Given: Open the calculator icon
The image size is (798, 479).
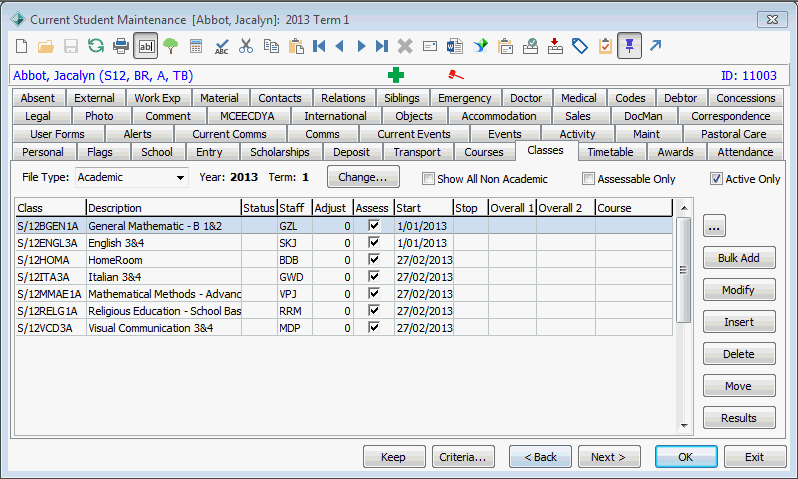Looking at the screenshot, I should tap(196, 46).
